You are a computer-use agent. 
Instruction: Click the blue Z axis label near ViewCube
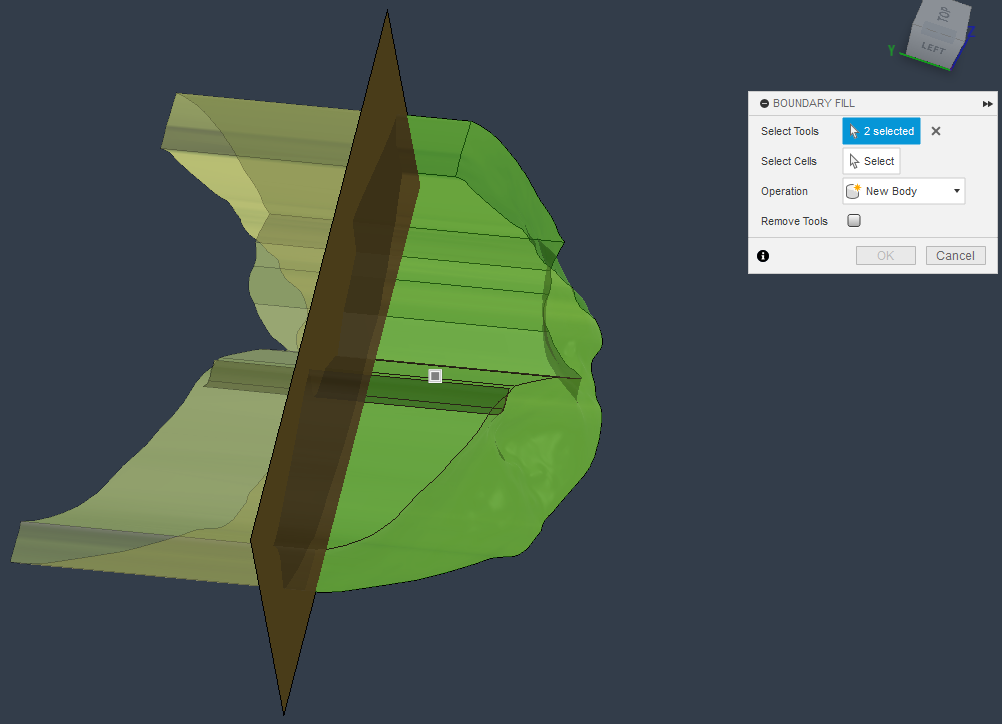[x=970, y=32]
